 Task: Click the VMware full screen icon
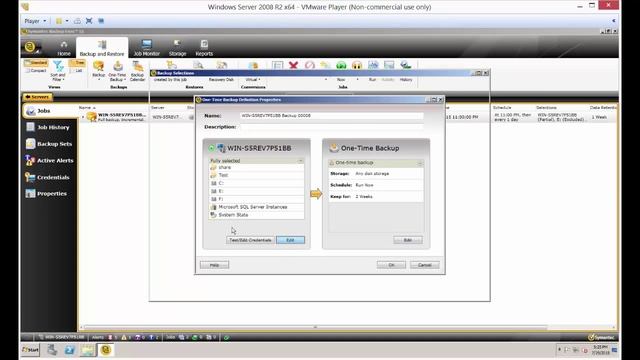click(89, 21)
